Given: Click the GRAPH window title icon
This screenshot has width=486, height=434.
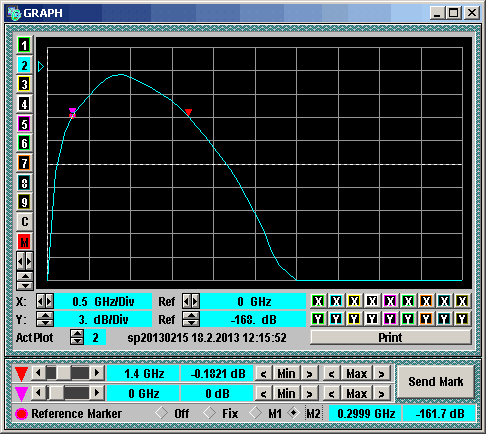Looking at the screenshot, I should 14,13.
